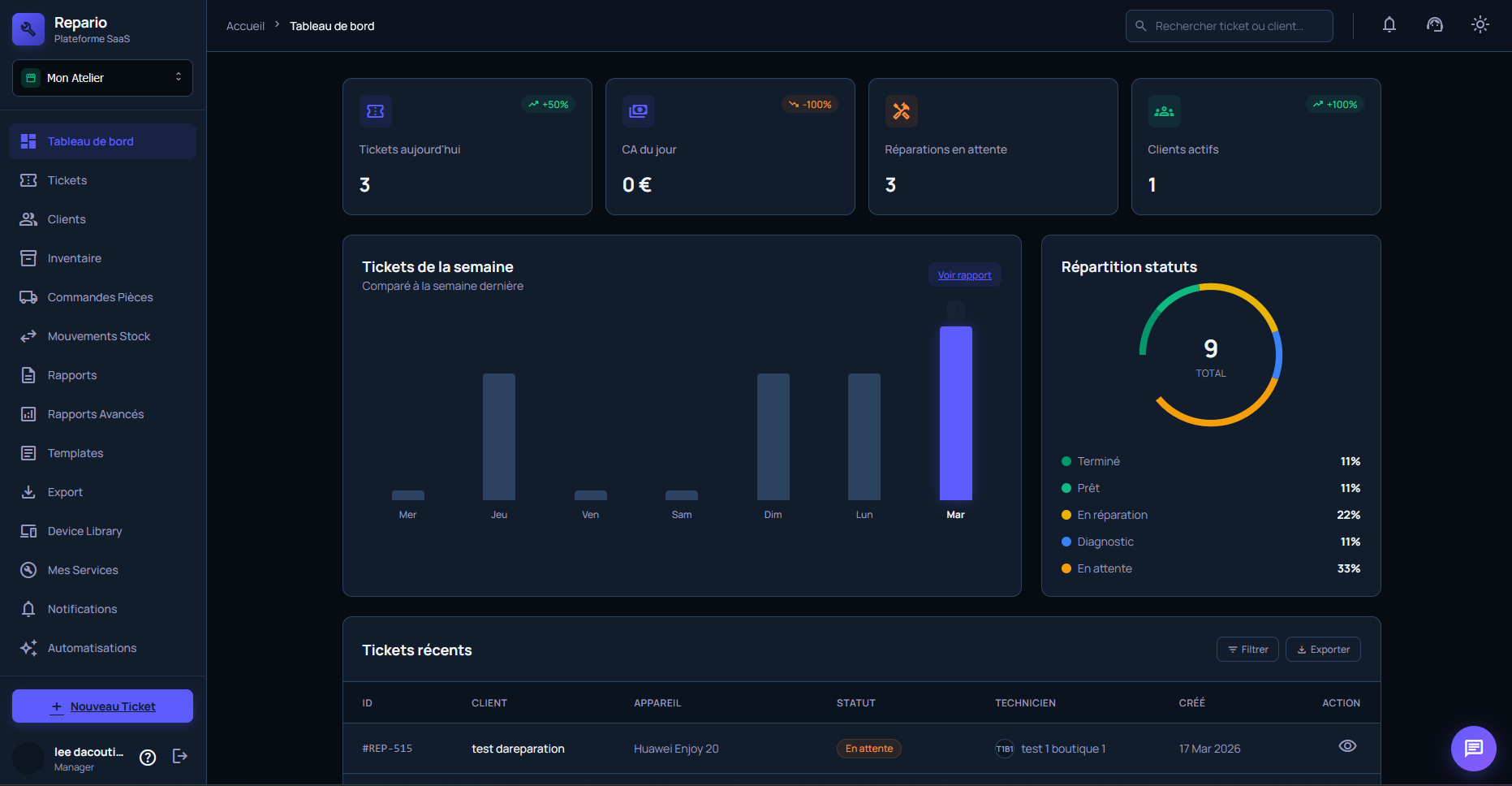Open the support headset icon

pyautogui.click(x=1434, y=25)
